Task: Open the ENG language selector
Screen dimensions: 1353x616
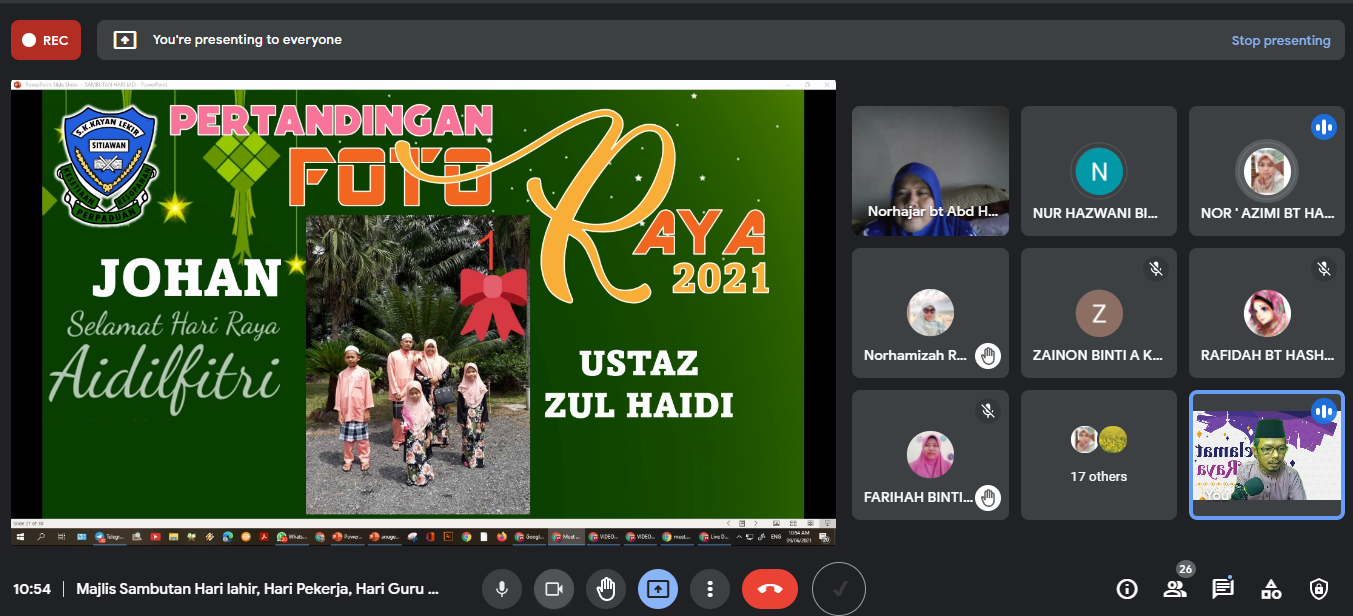Action: click(775, 536)
